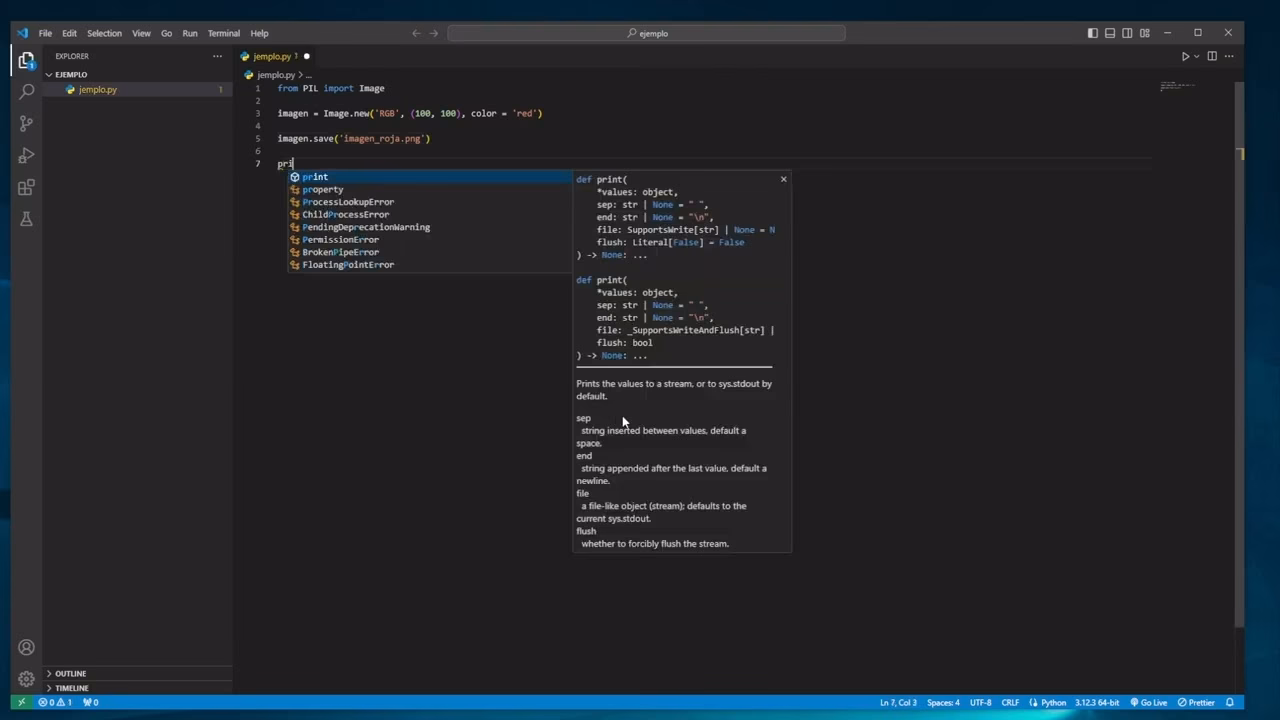The width and height of the screenshot is (1280, 720).
Task: Select the Python language mode in status bar
Action: click(x=1054, y=702)
